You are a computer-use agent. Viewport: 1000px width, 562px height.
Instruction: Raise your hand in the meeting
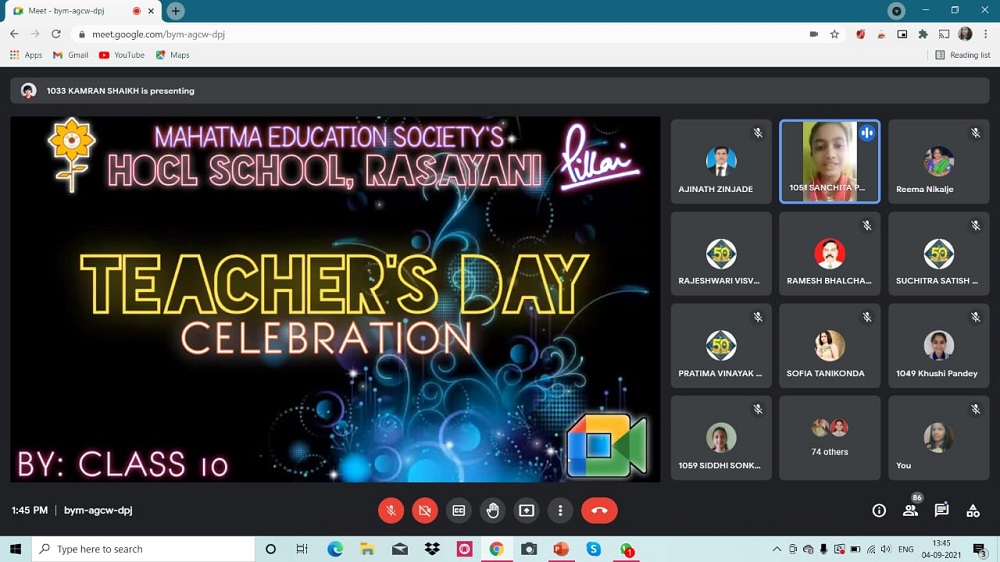tap(493, 510)
